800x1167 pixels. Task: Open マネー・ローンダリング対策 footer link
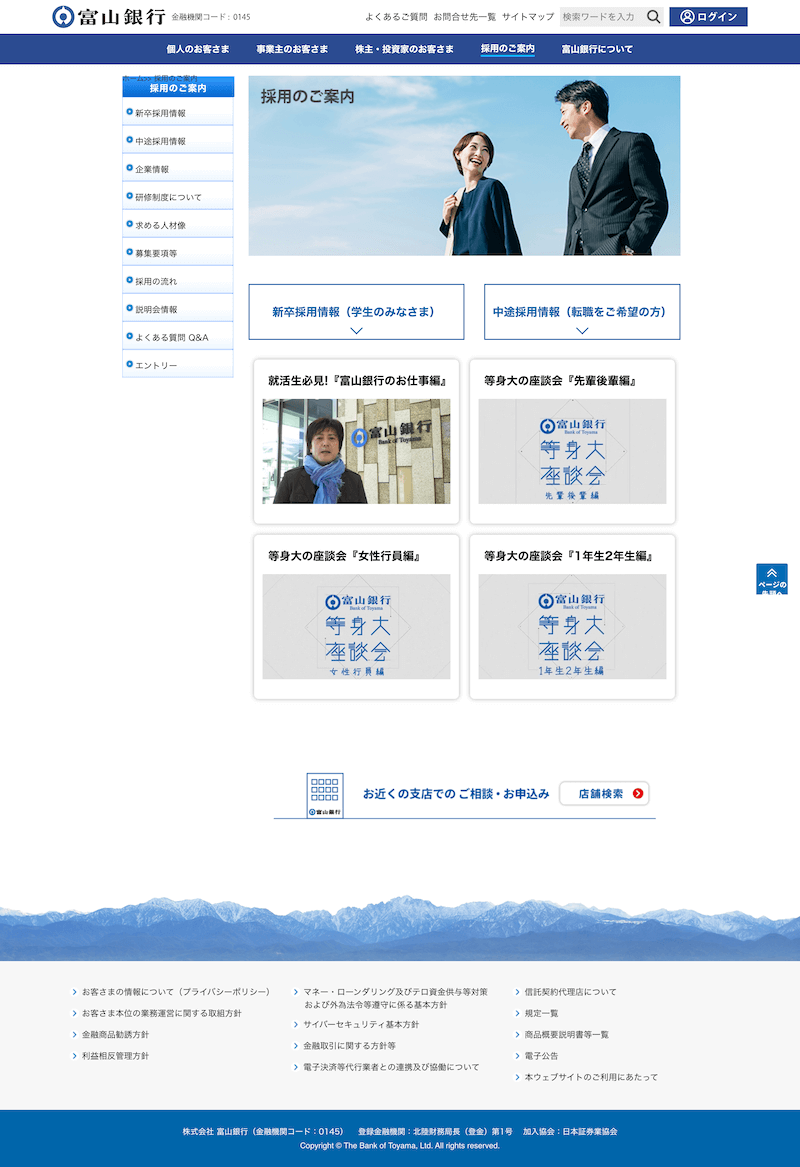pos(395,998)
